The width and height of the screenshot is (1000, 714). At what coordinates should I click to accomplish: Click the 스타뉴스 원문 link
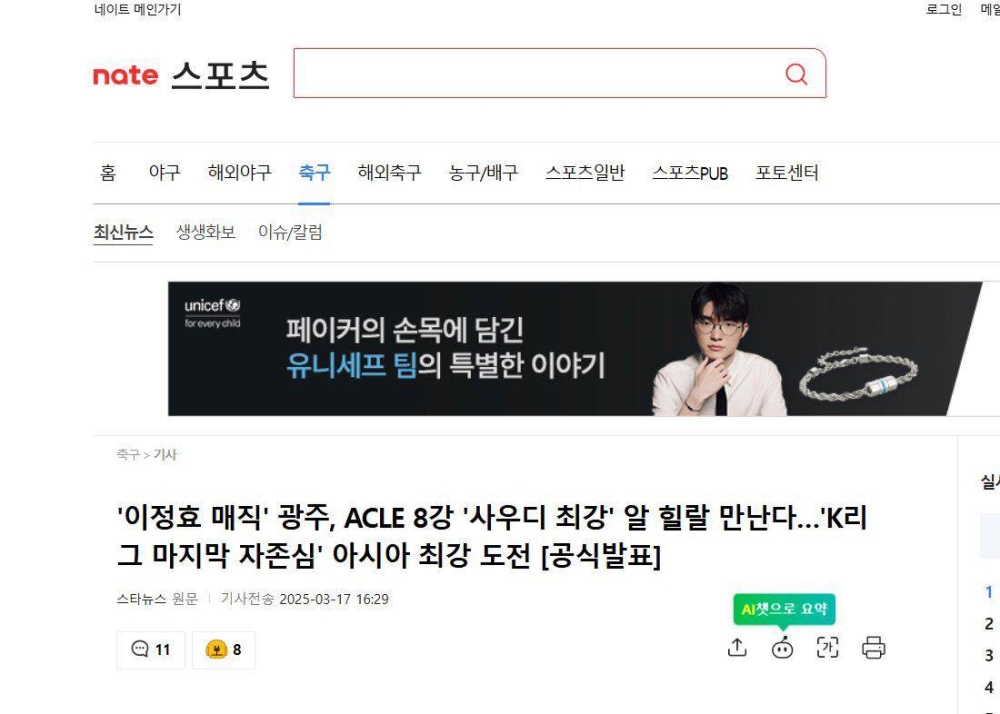pyautogui.click(x=158, y=599)
